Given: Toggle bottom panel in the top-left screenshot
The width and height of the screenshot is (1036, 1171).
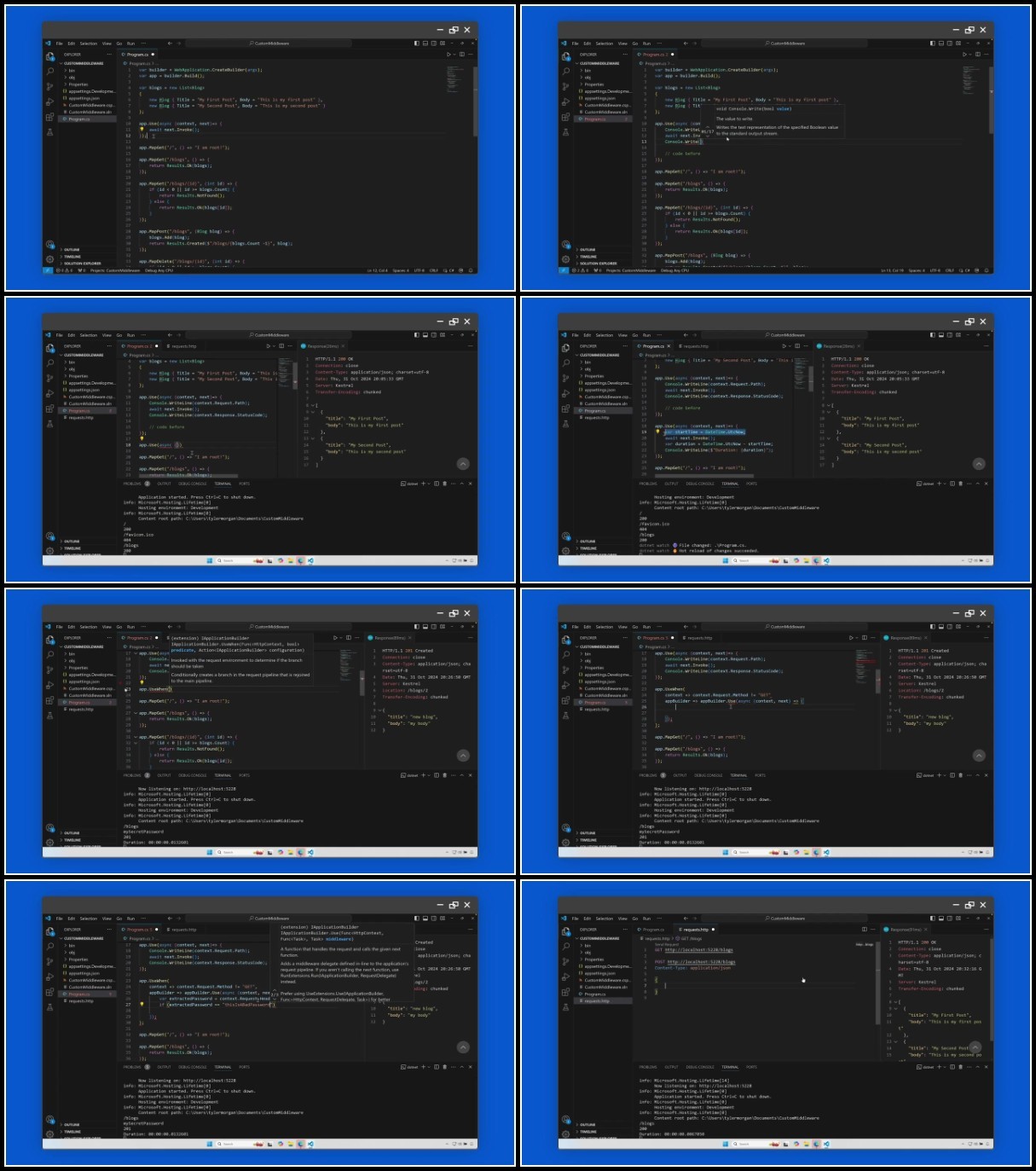Looking at the screenshot, I should coord(425,43).
